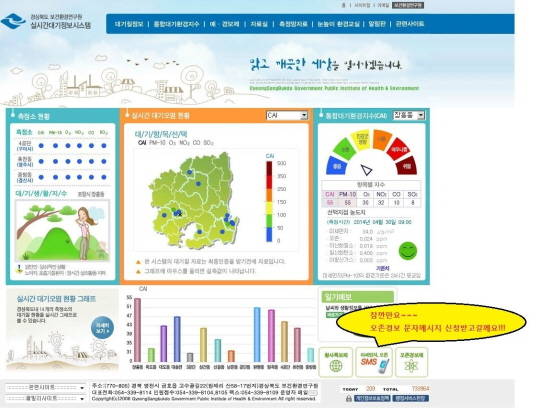
Task: Expand the first footer related-sites dropdown
Action: (45, 388)
